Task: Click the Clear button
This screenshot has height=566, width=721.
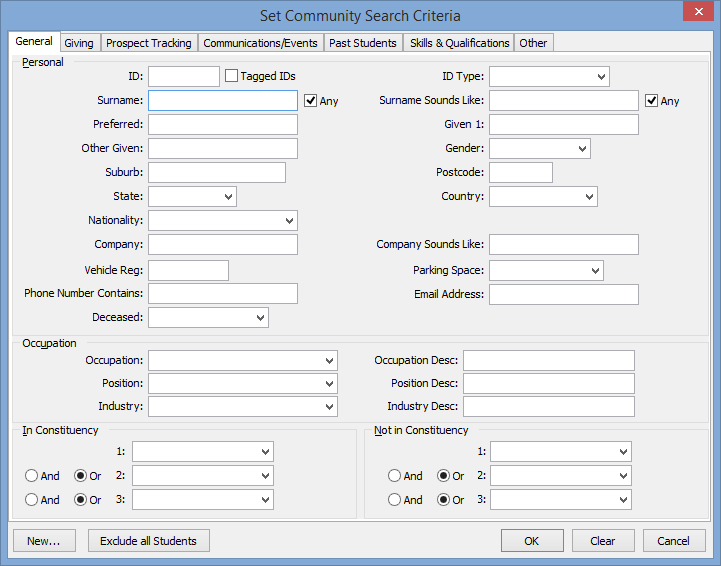Action: 603,541
